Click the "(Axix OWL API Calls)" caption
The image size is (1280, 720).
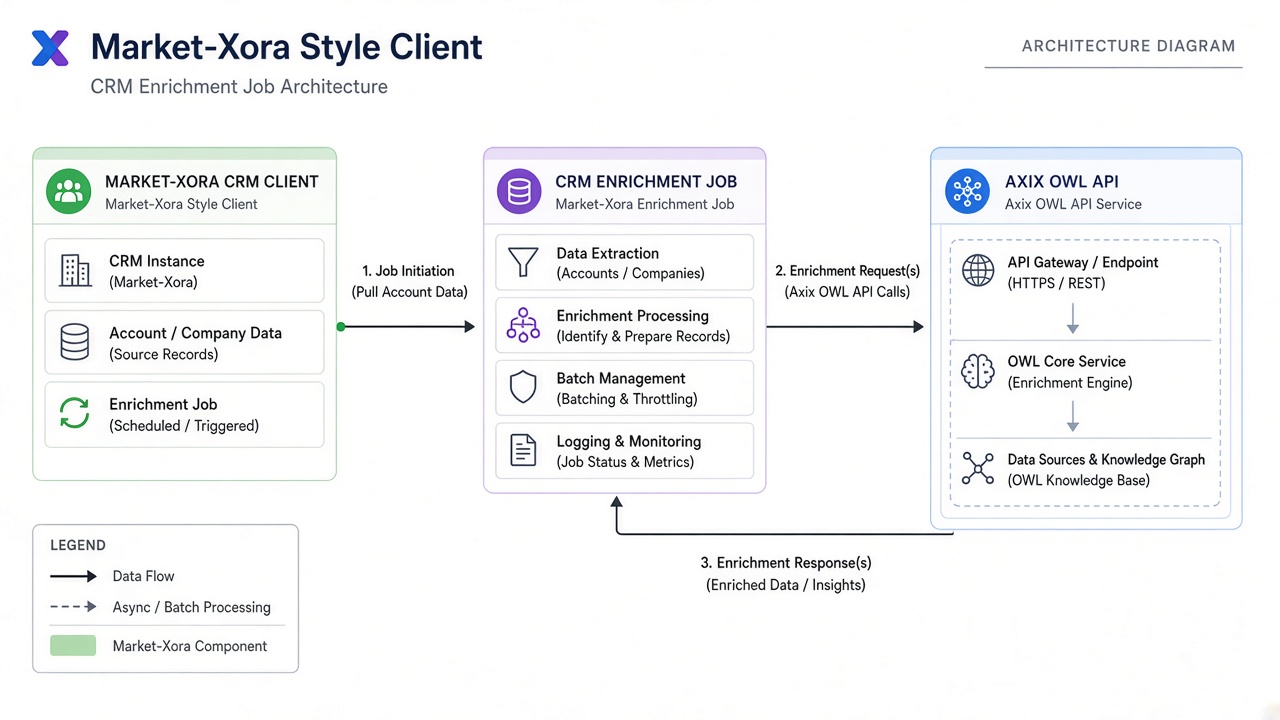[847, 292]
